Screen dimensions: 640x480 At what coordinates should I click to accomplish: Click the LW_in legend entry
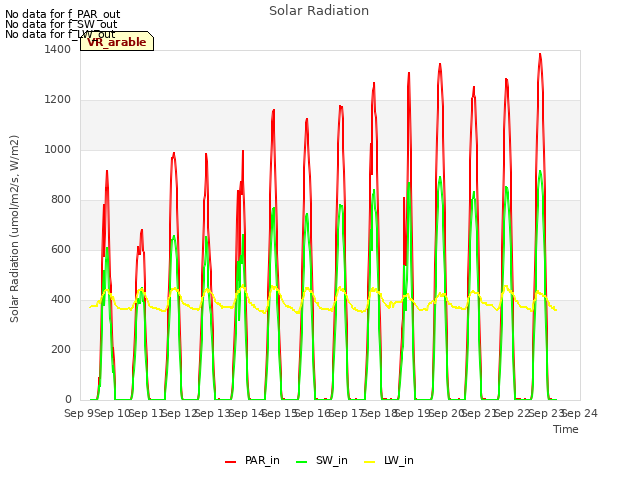(389, 460)
